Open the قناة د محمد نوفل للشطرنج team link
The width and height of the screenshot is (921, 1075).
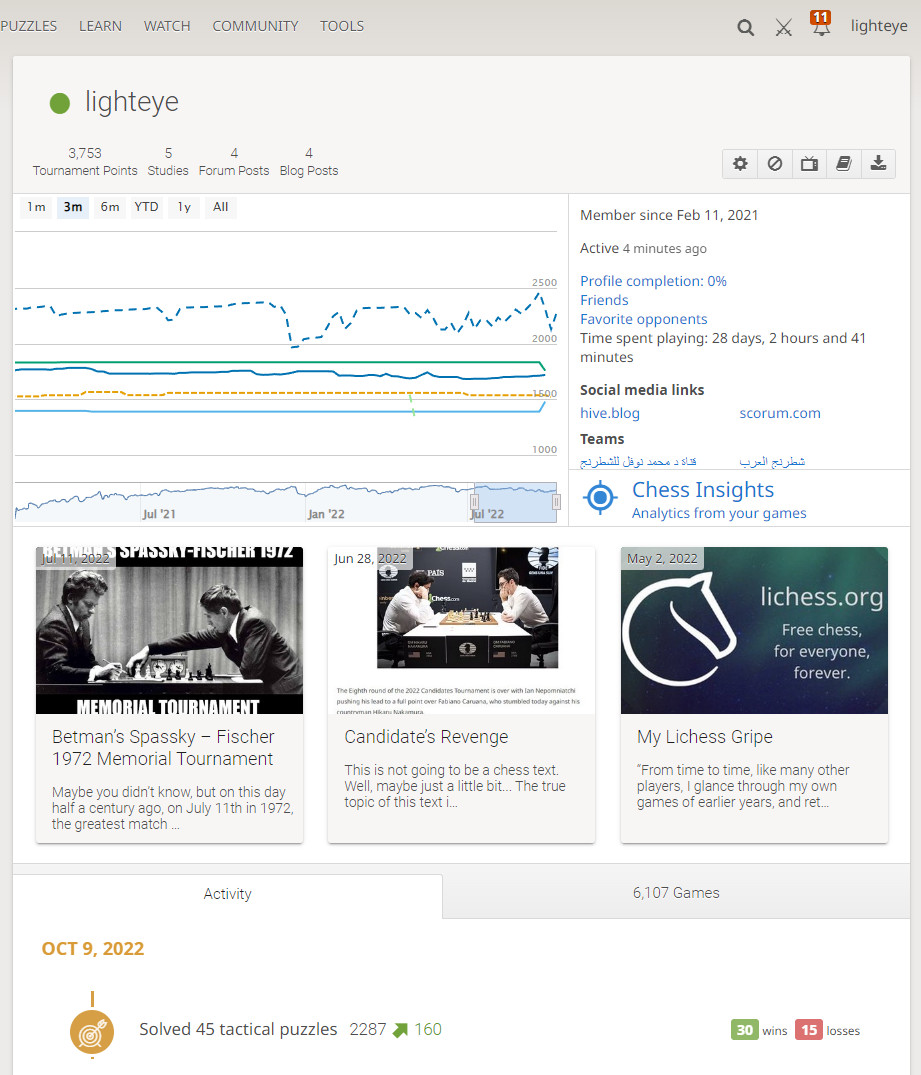coord(638,461)
